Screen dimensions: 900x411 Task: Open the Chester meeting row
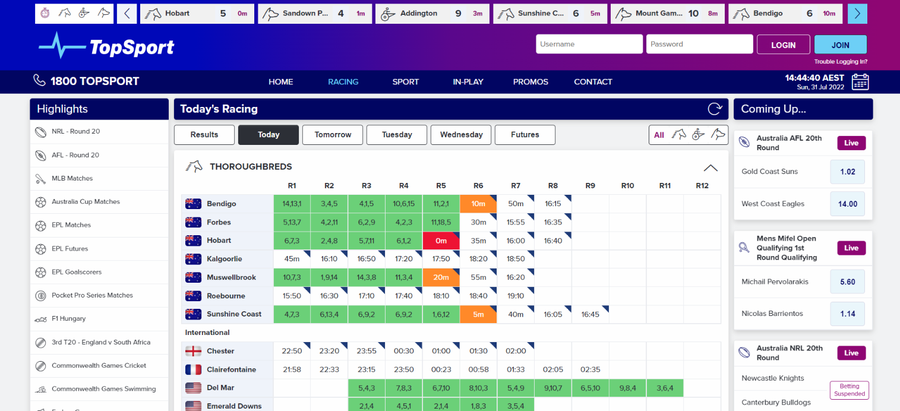[227, 351]
